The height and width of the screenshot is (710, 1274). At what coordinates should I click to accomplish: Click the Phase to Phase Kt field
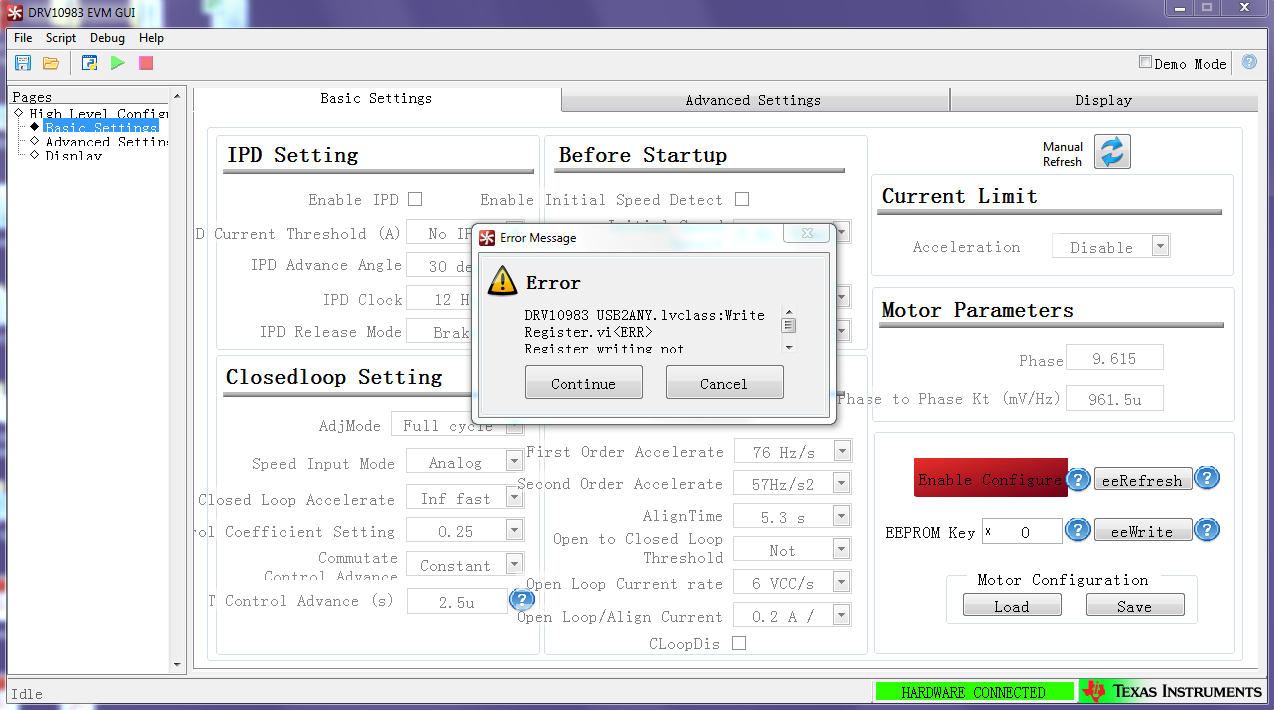[x=1115, y=399]
